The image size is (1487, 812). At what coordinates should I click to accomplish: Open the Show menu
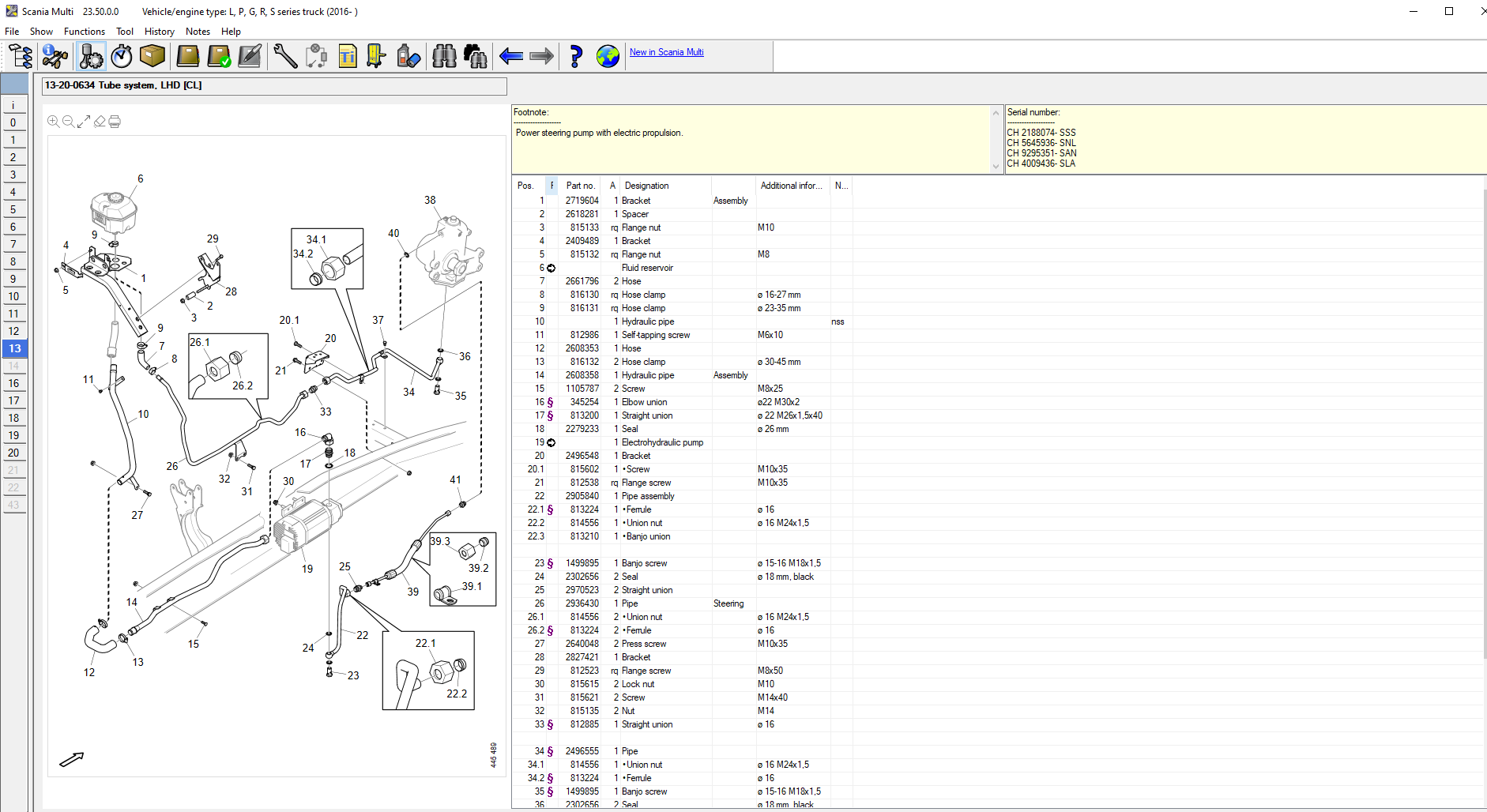click(x=41, y=32)
